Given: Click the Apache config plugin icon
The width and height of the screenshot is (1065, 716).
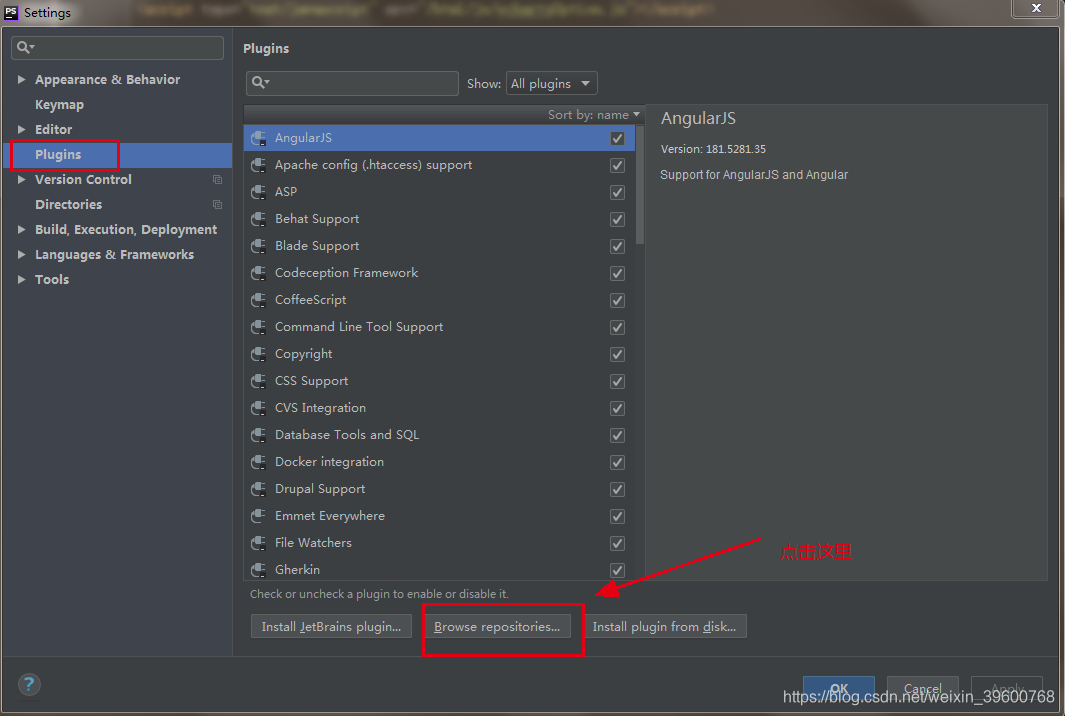Looking at the screenshot, I should (x=258, y=165).
